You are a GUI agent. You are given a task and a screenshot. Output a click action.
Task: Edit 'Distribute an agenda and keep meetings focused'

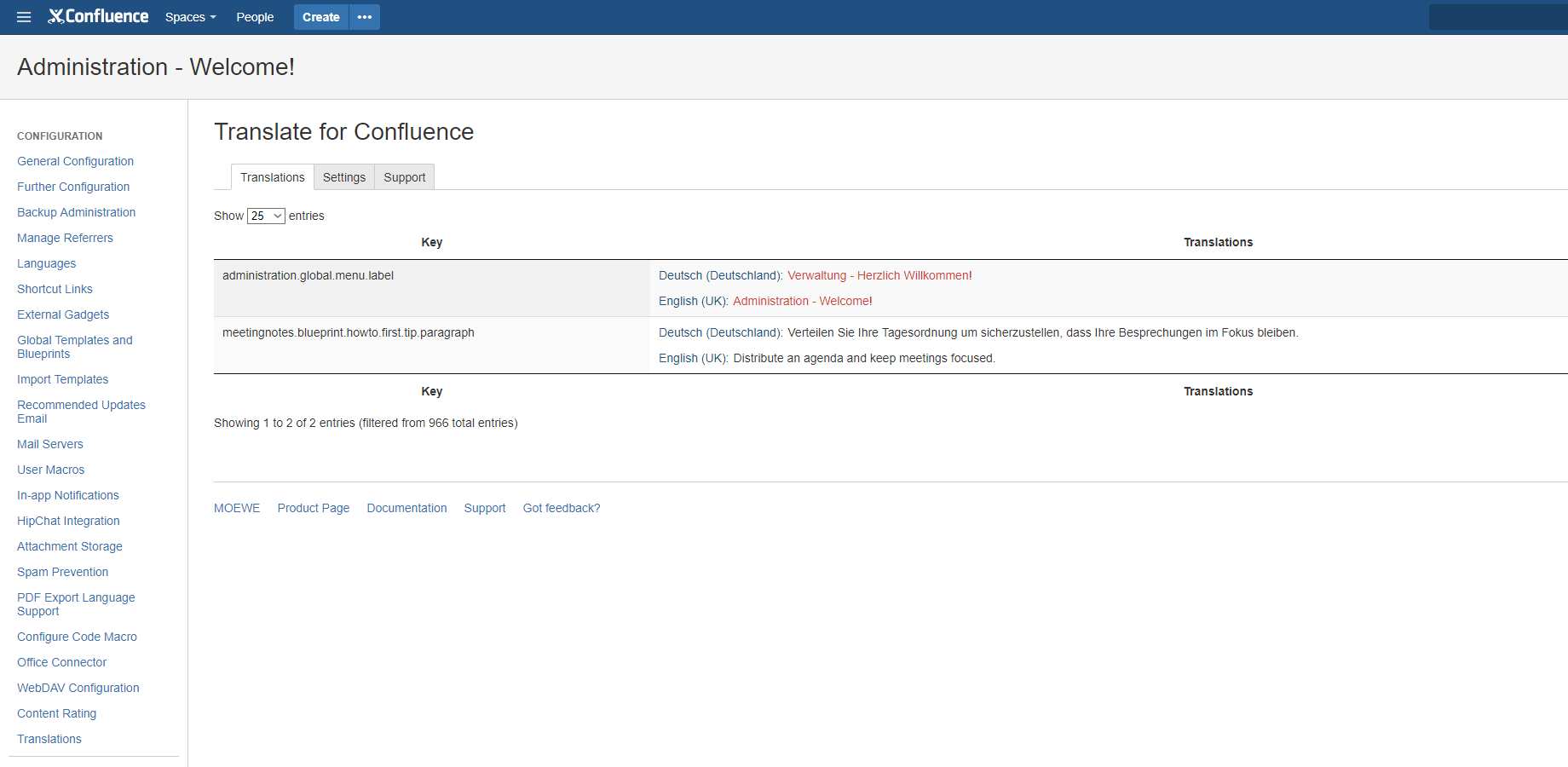click(864, 358)
